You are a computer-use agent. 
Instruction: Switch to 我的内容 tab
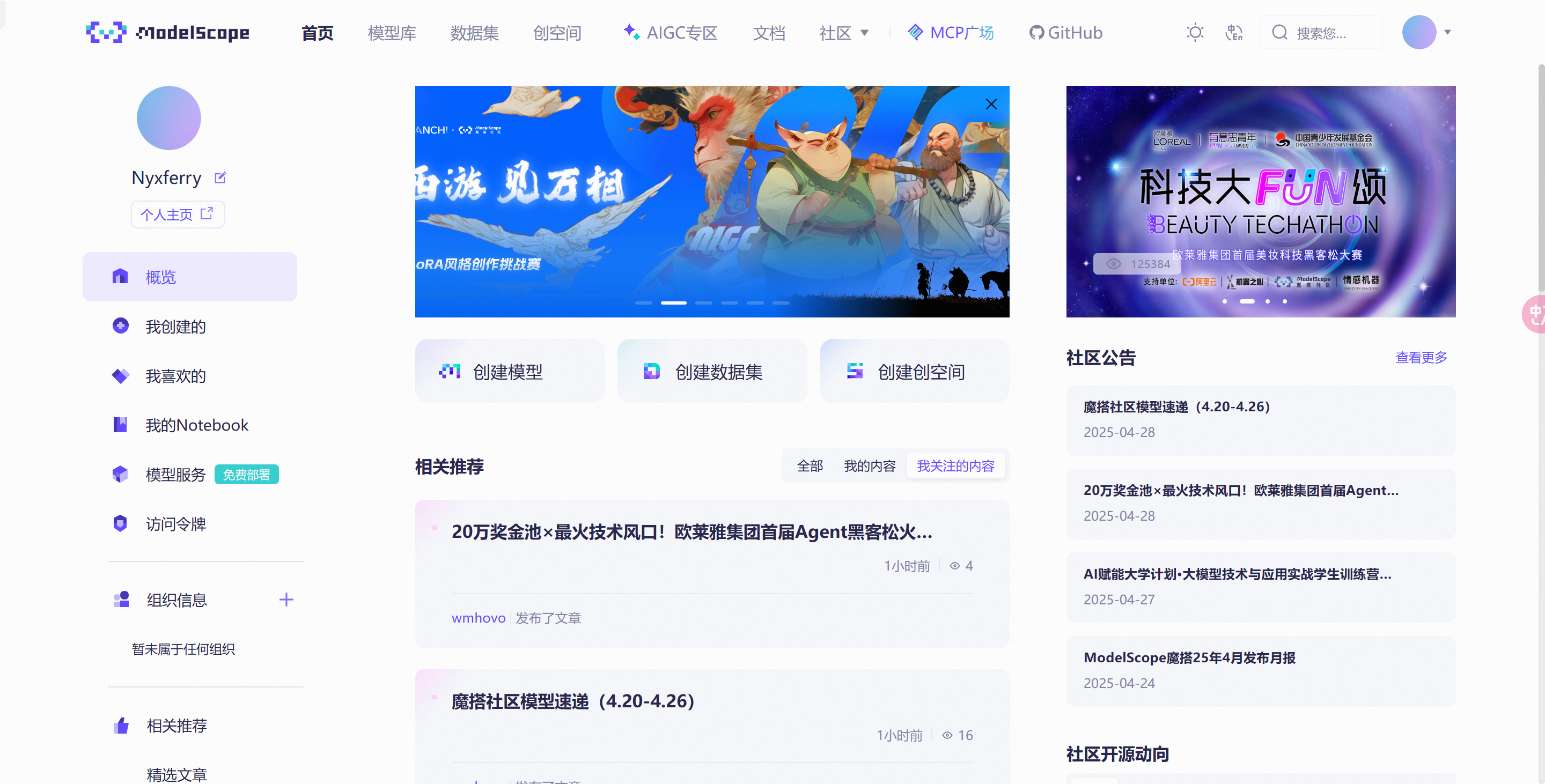point(869,465)
